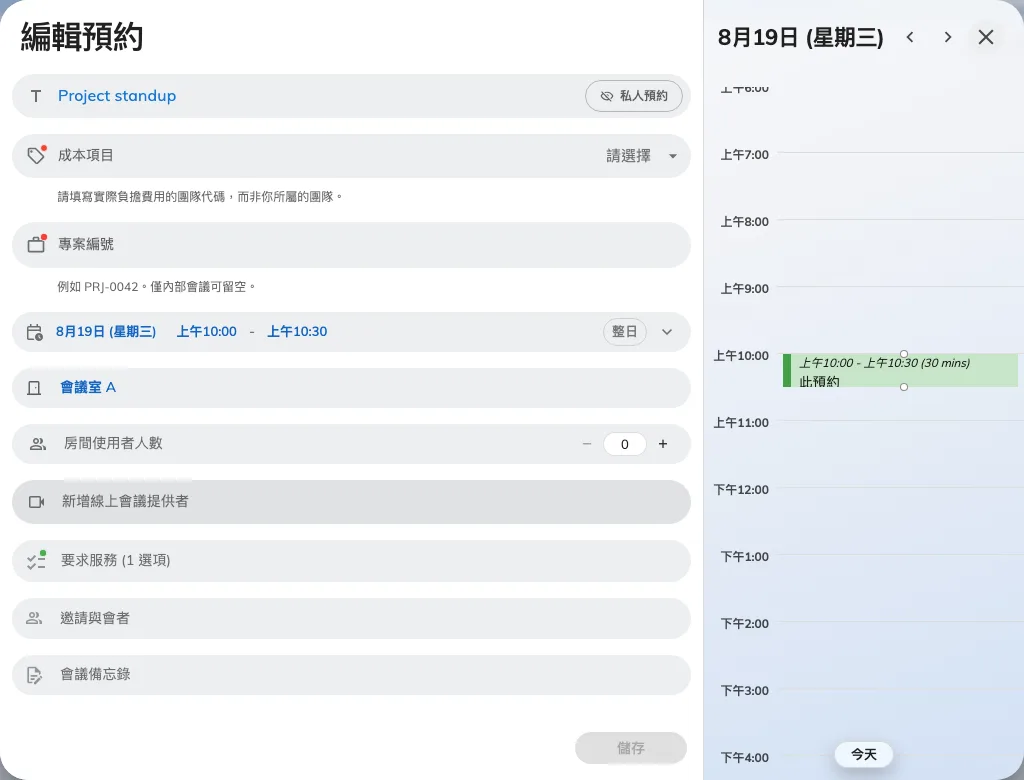The image size is (1024, 780).
Task: Click hint text 例如 PRJ-0042
Action: click(156, 287)
